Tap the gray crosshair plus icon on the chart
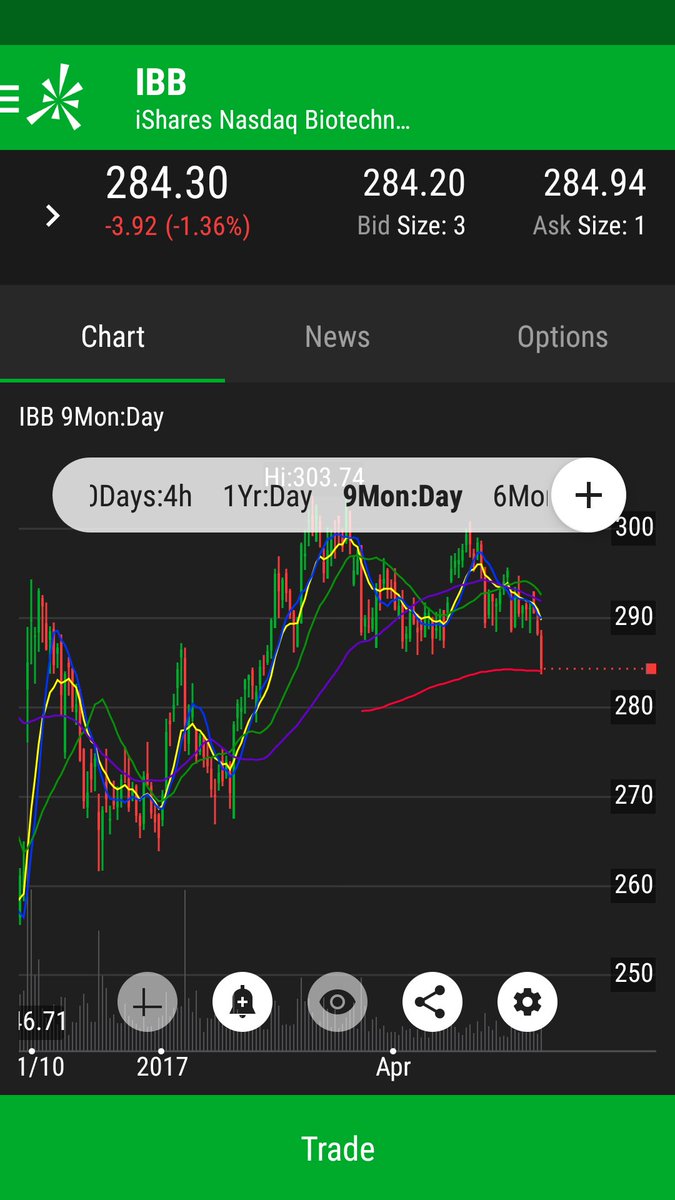Image resolution: width=675 pixels, height=1200 pixels. (147, 1002)
